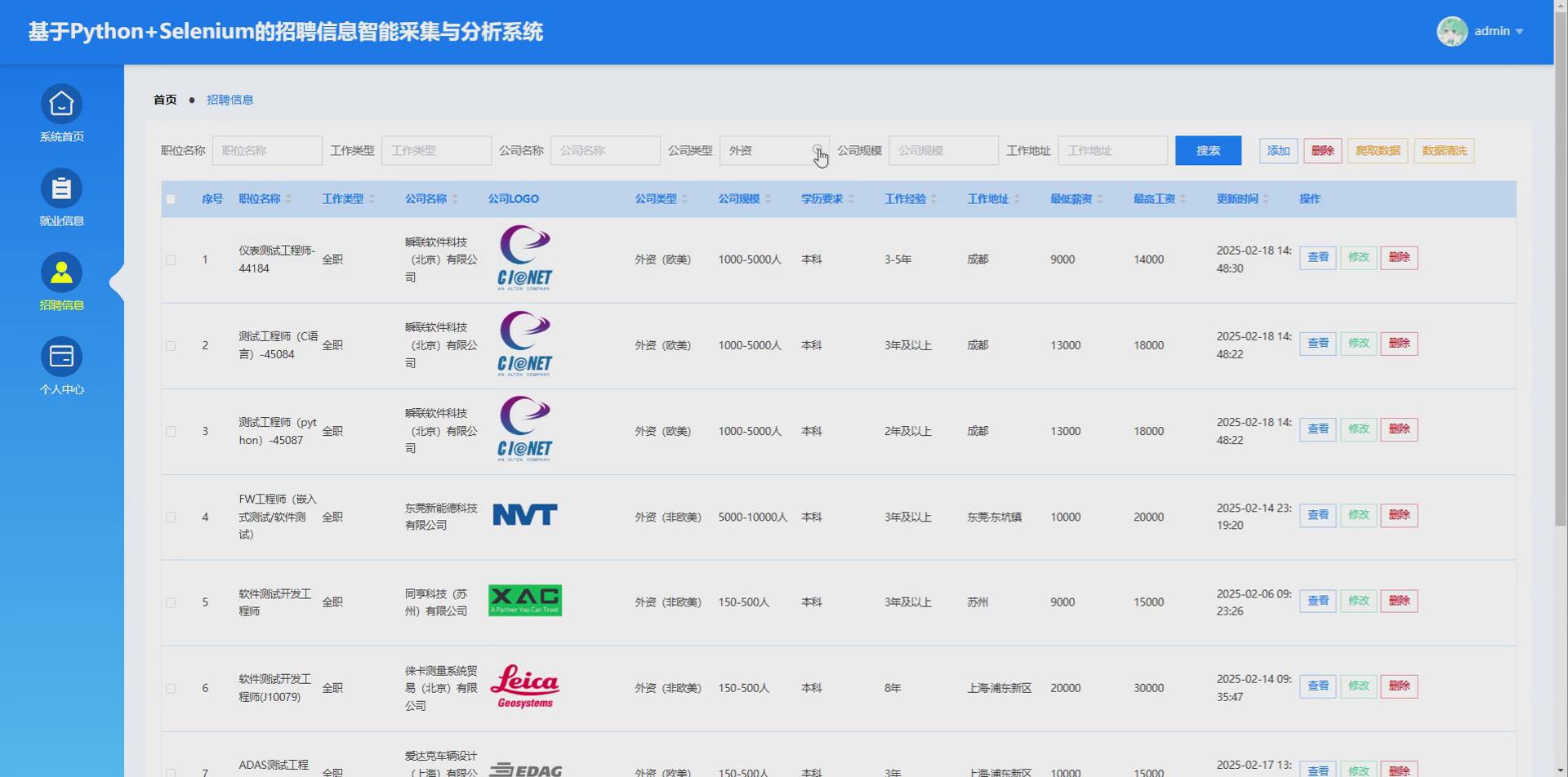Sort by 更新时间 column
1568x777 pixels.
(x=1266, y=199)
